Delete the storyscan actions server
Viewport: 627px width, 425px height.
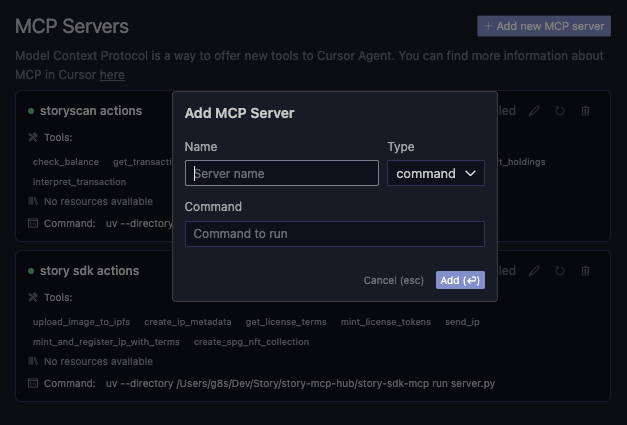[x=586, y=111]
